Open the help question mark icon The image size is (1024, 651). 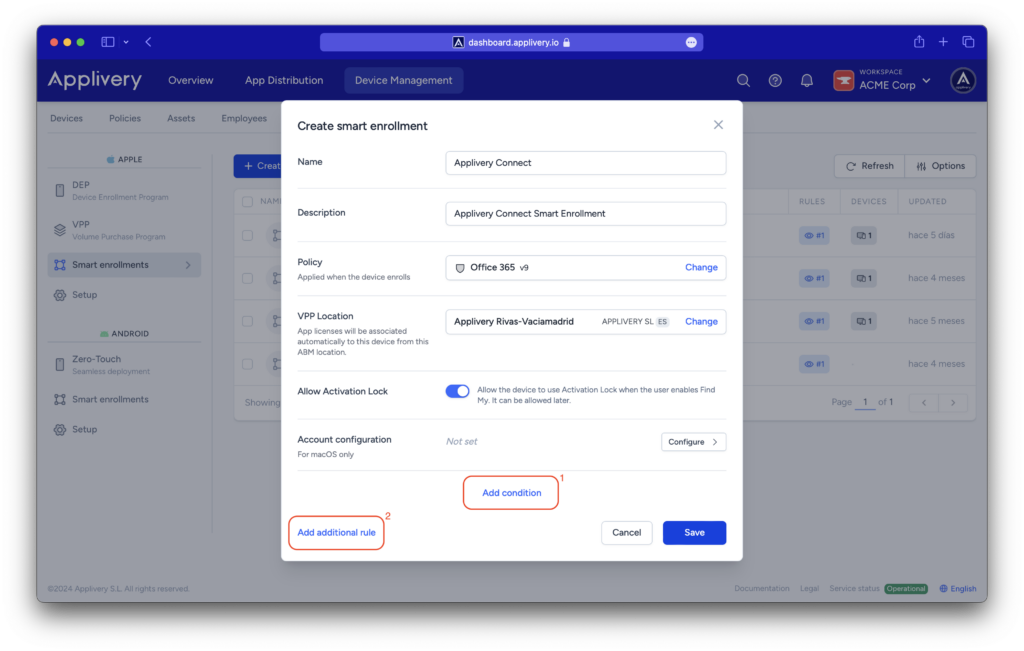click(x=775, y=80)
